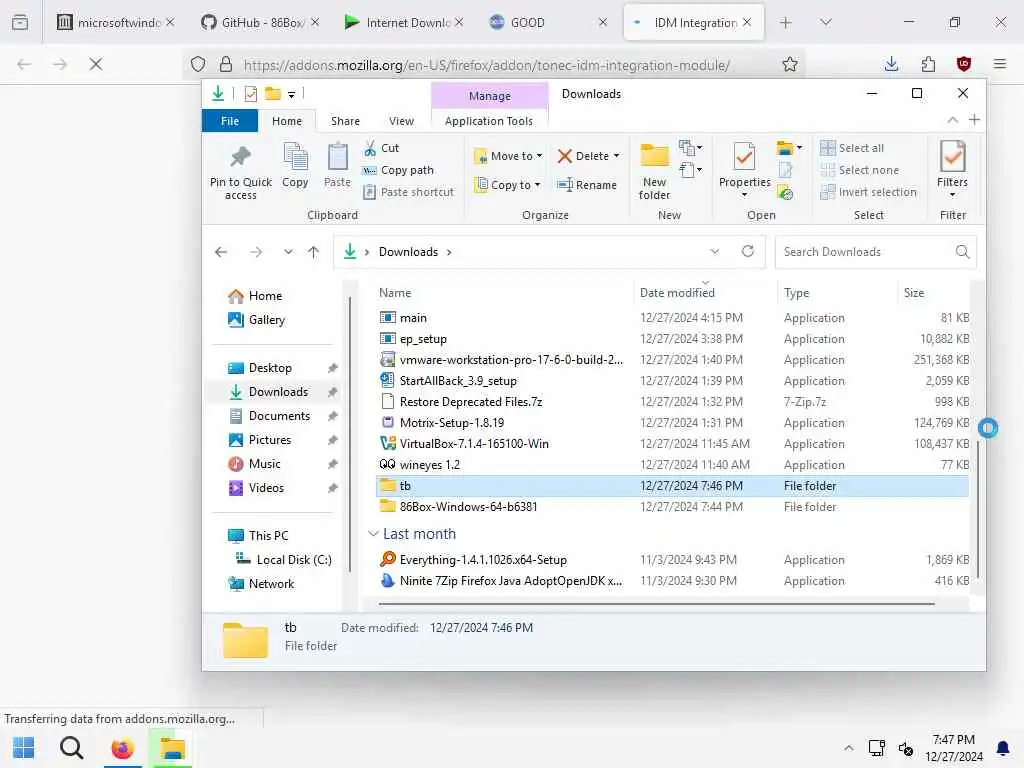1024x768 pixels.
Task: Select StartAllBack_3.9_setup file
Action: pos(673,381)
